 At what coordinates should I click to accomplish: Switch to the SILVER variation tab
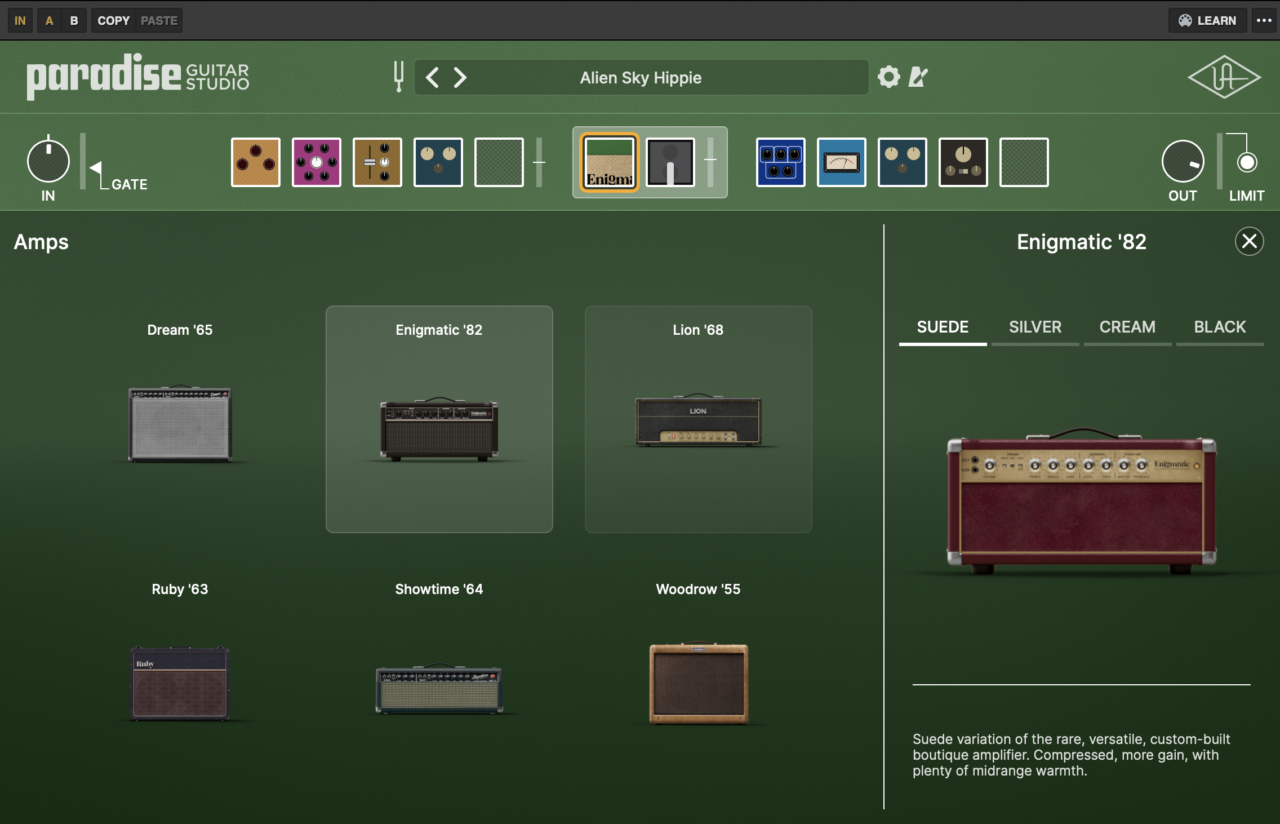tap(1035, 327)
